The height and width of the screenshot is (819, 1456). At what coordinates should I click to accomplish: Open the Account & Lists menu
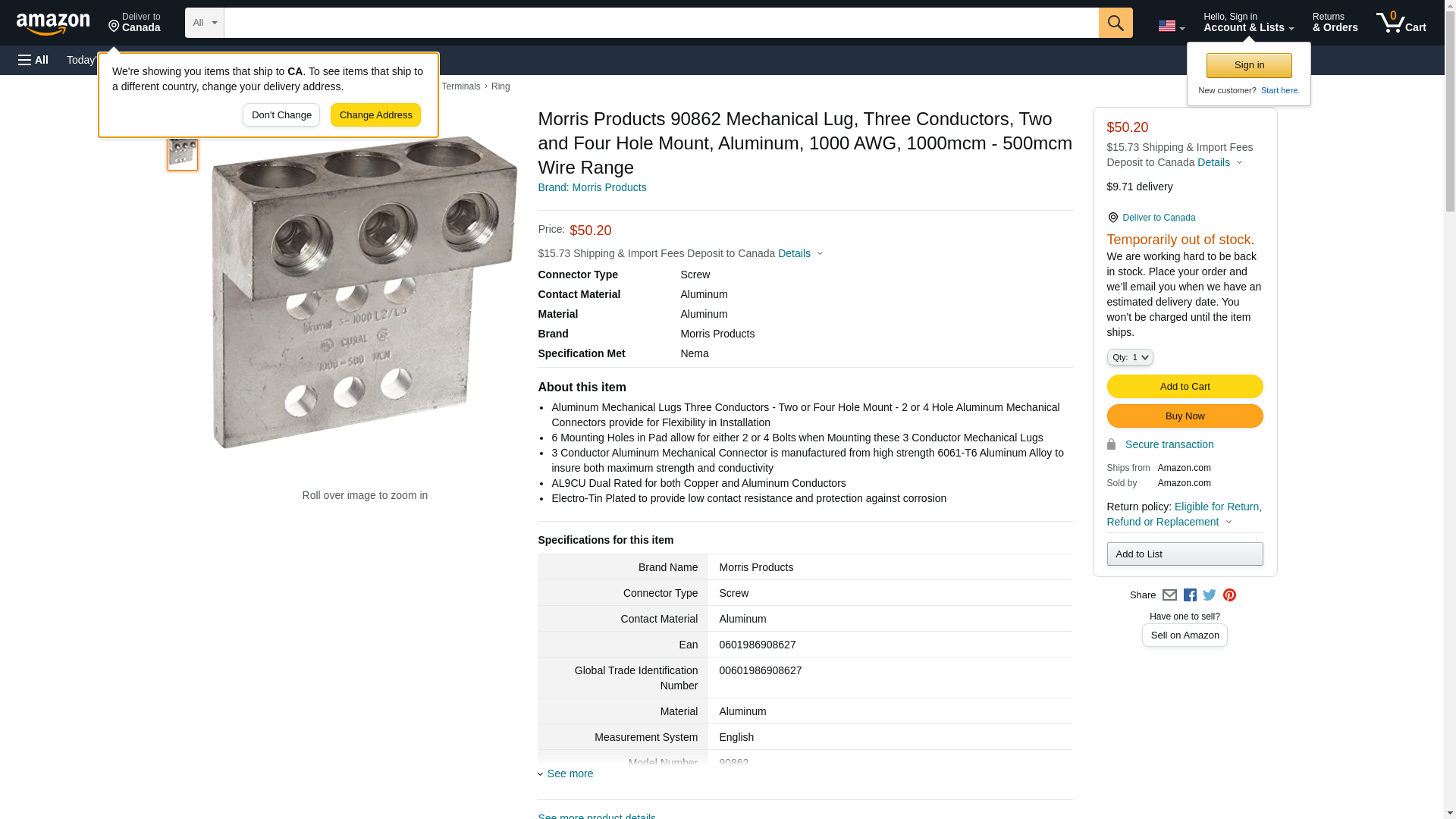point(1248,23)
